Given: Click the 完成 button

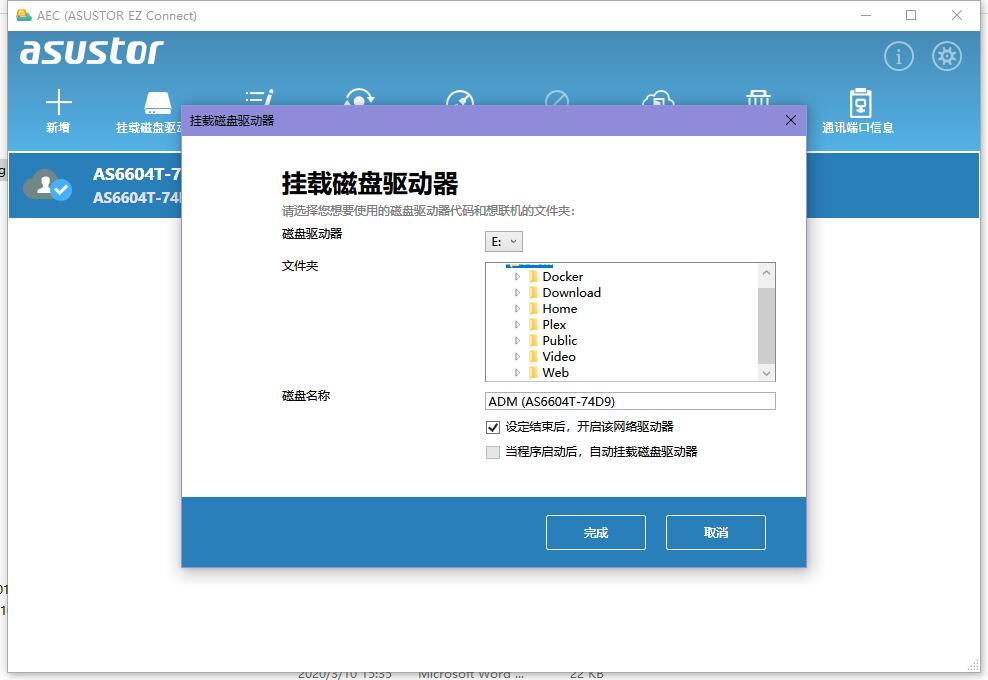Looking at the screenshot, I should pos(595,532).
